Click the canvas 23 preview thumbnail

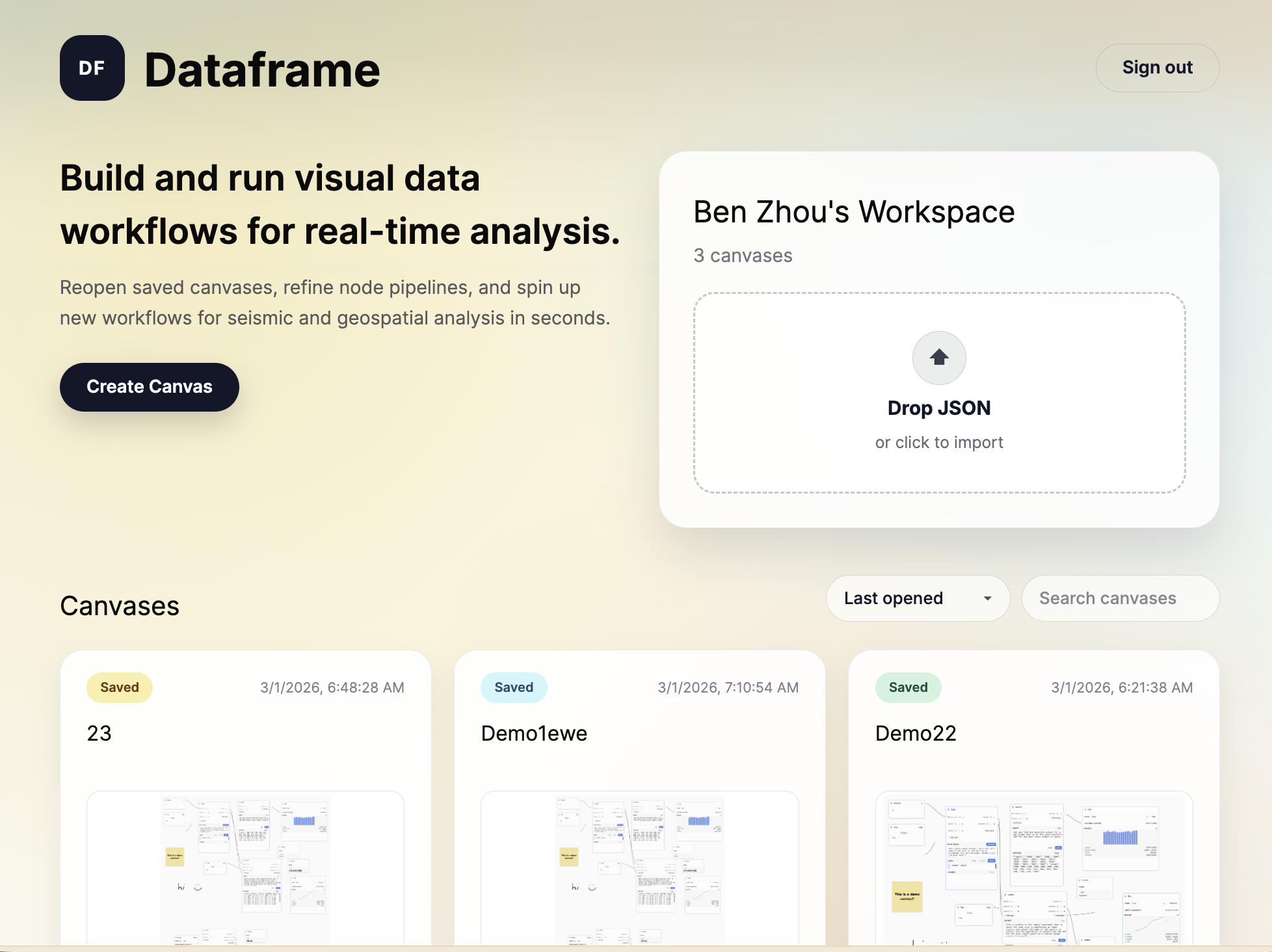(245, 868)
